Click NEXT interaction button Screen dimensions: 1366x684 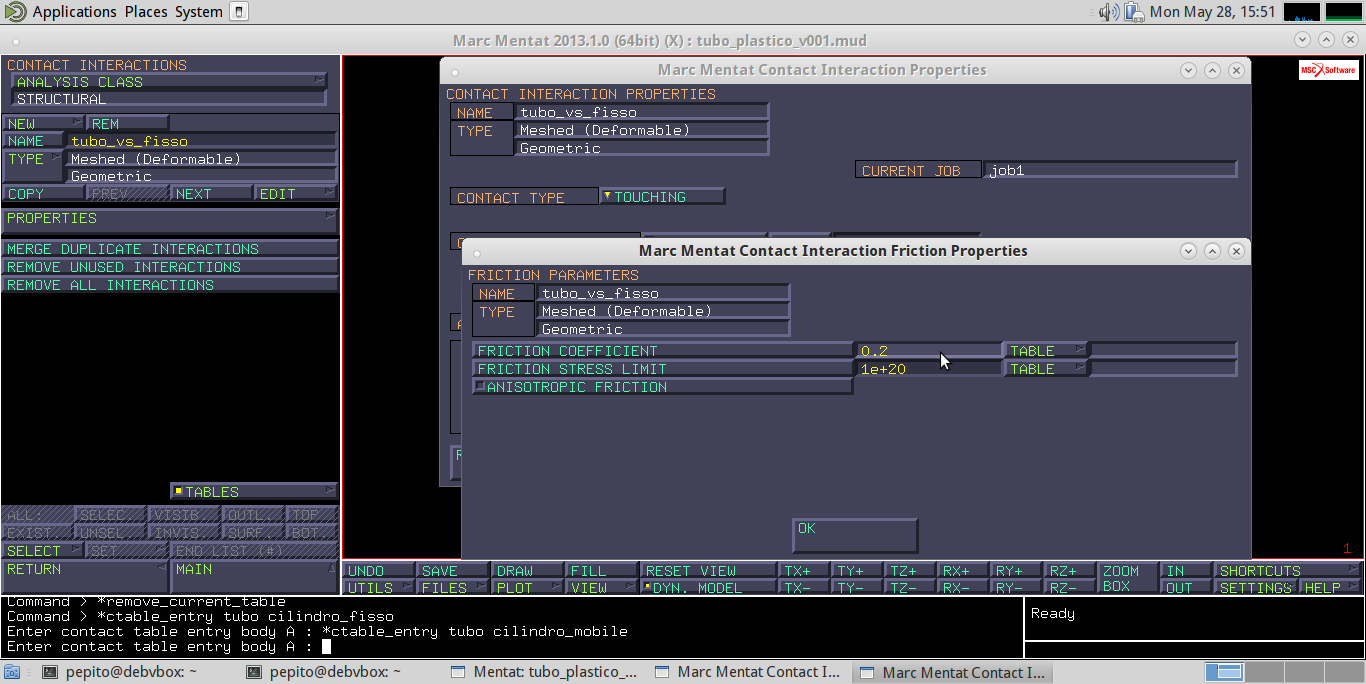tap(211, 194)
